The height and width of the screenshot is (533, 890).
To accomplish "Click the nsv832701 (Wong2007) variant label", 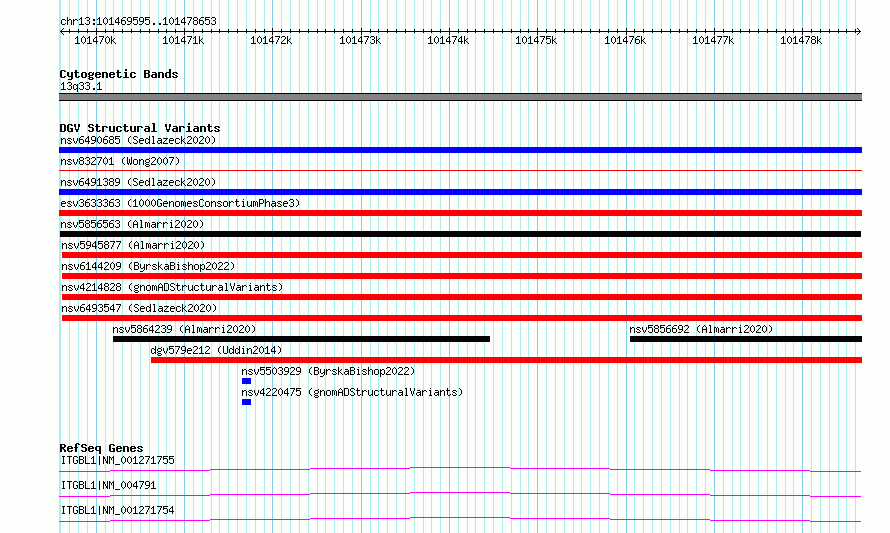I will [120, 161].
